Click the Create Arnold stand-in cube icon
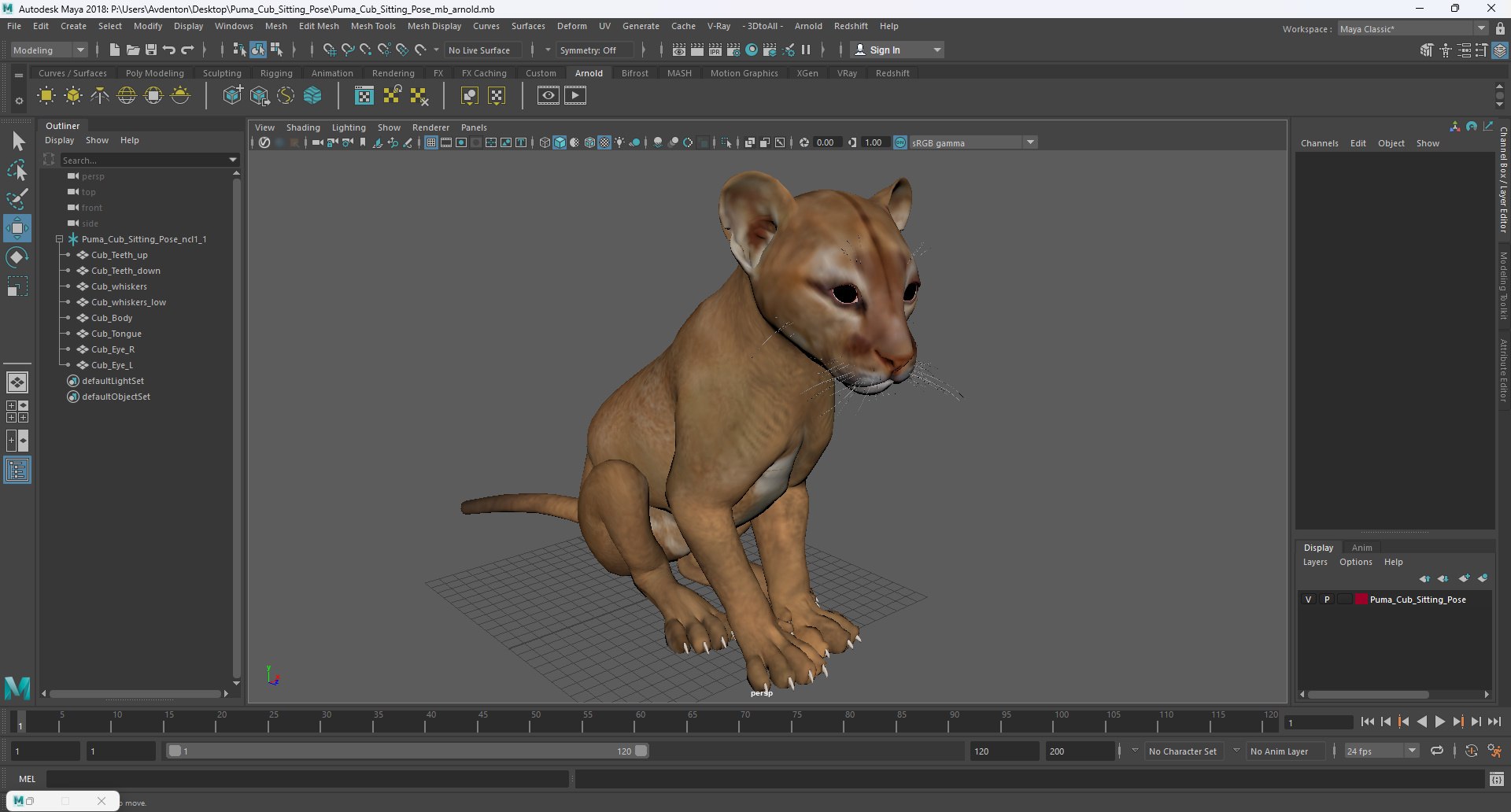This screenshot has width=1511, height=812. click(233, 96)
